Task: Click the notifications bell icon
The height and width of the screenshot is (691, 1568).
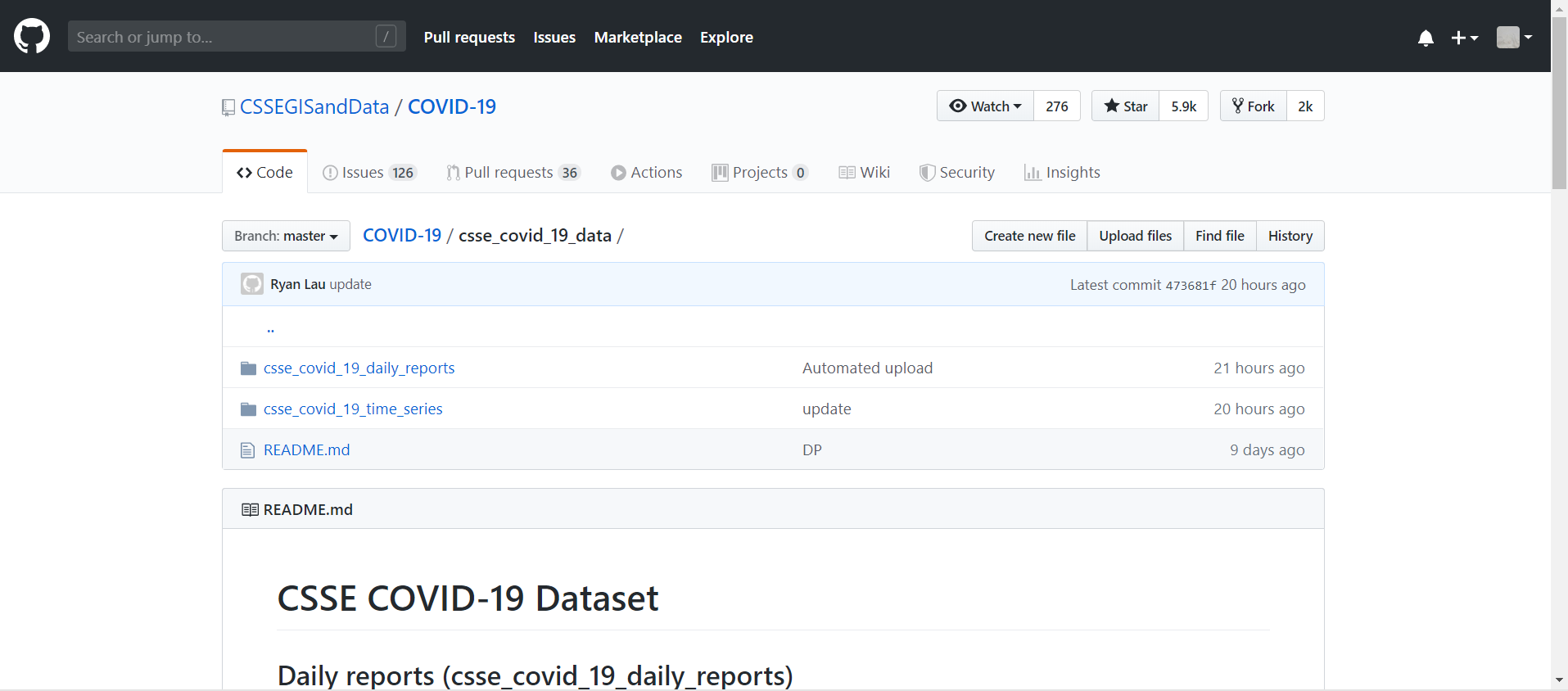Action: point(1426,38)
